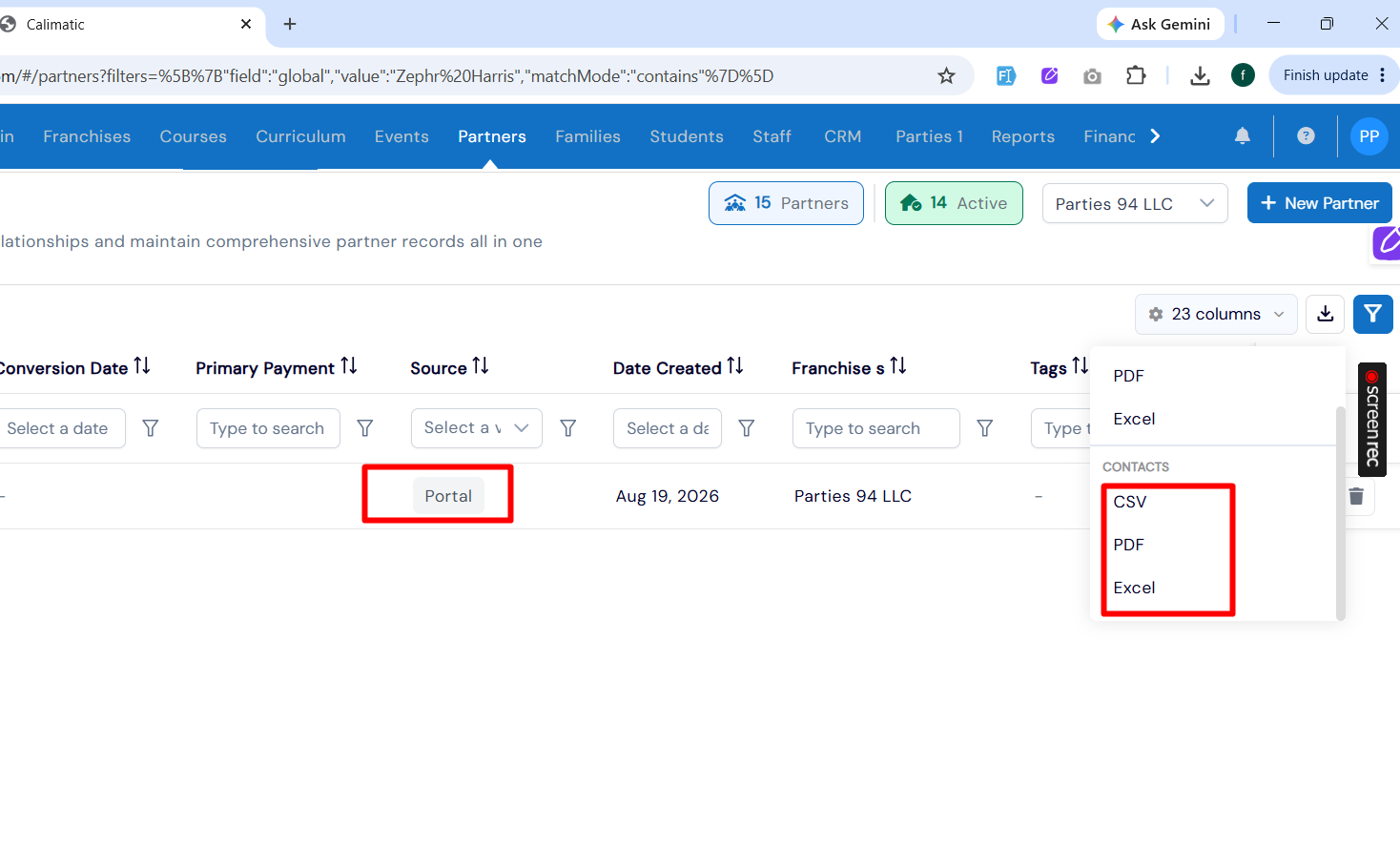Select PDF in the upper export section
Image resolution: width=1400 pixels, height=868 pixels.
1129,376
